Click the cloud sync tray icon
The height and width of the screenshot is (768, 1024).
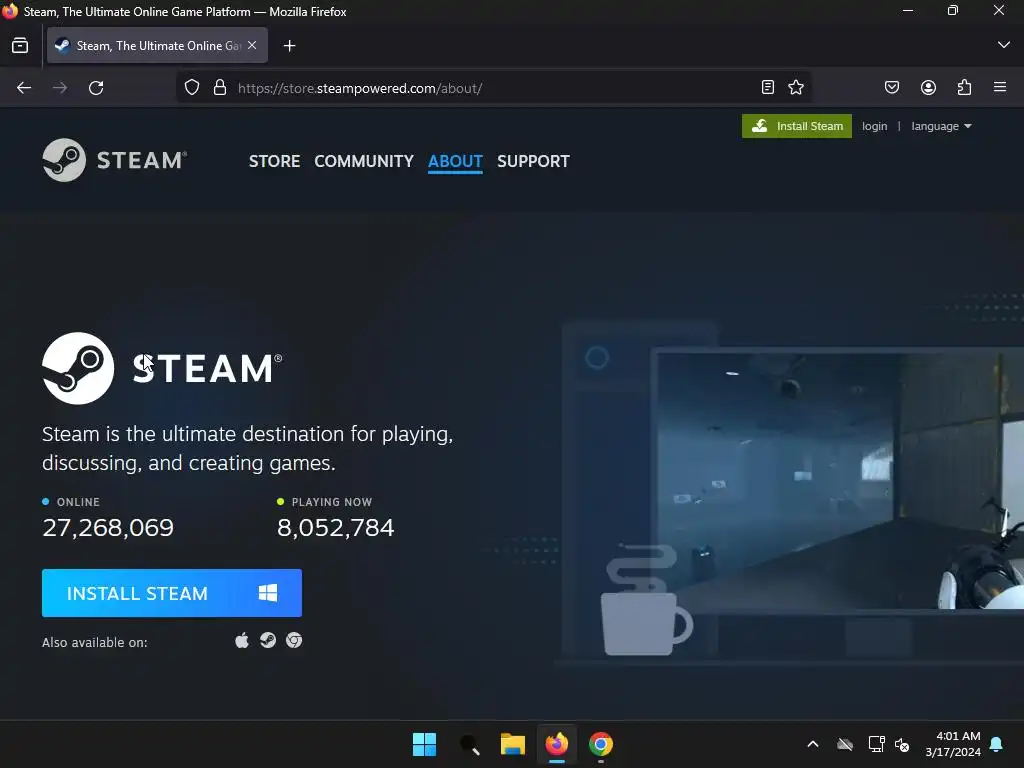click(x=845, y=744)
